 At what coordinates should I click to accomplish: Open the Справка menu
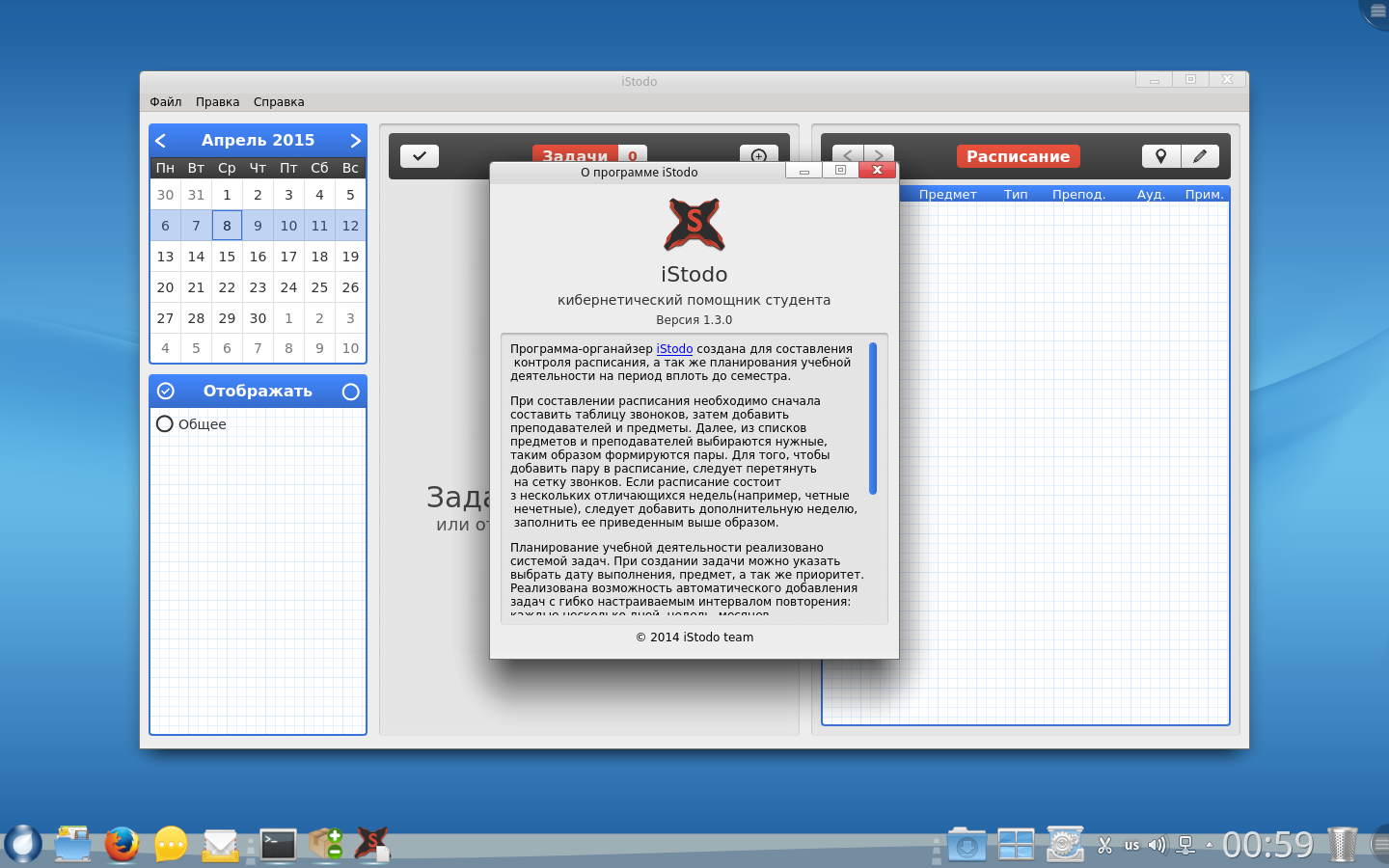coord(279,102)
